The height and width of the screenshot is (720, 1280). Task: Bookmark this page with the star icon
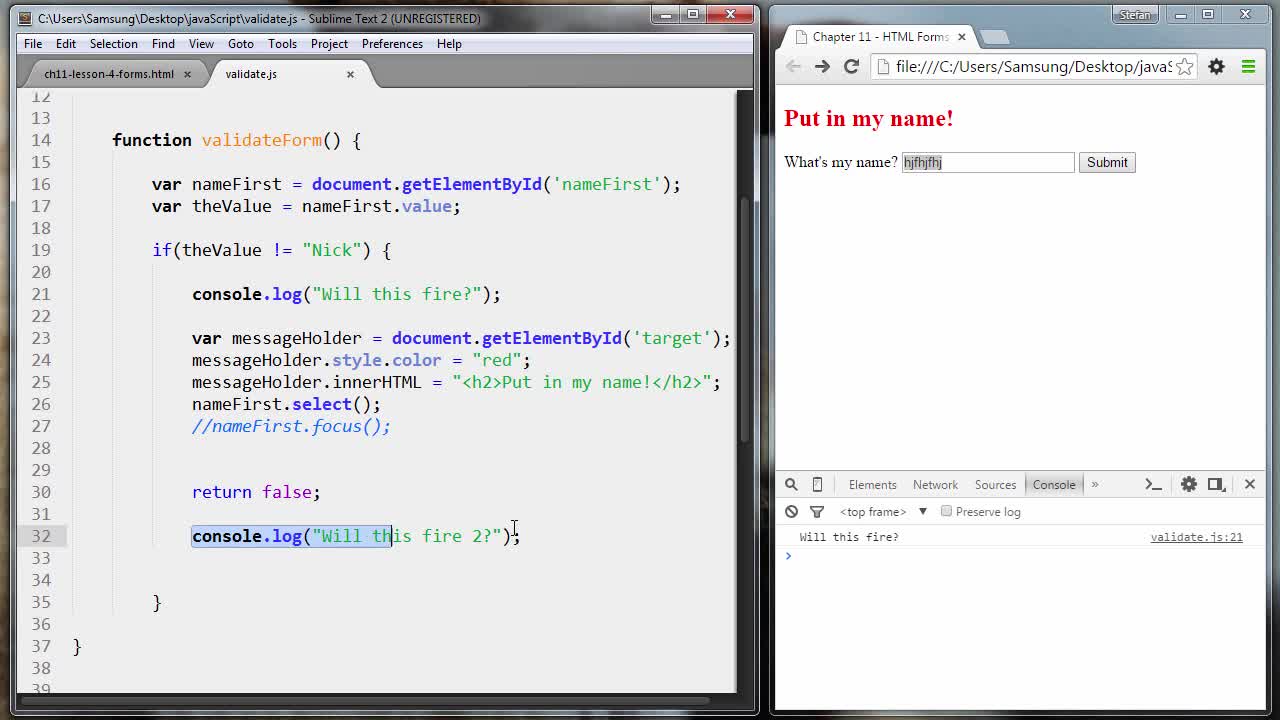pos(1184,66)
